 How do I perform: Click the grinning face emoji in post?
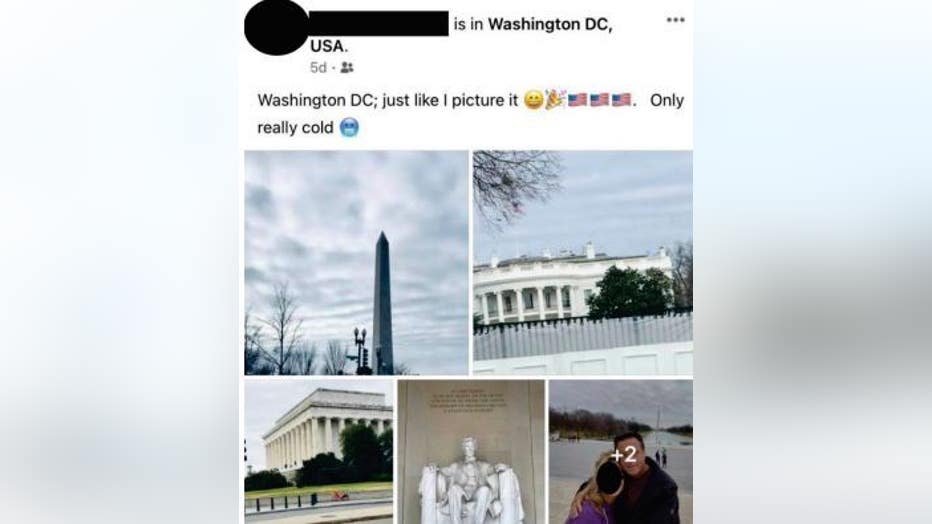point(534,100)
